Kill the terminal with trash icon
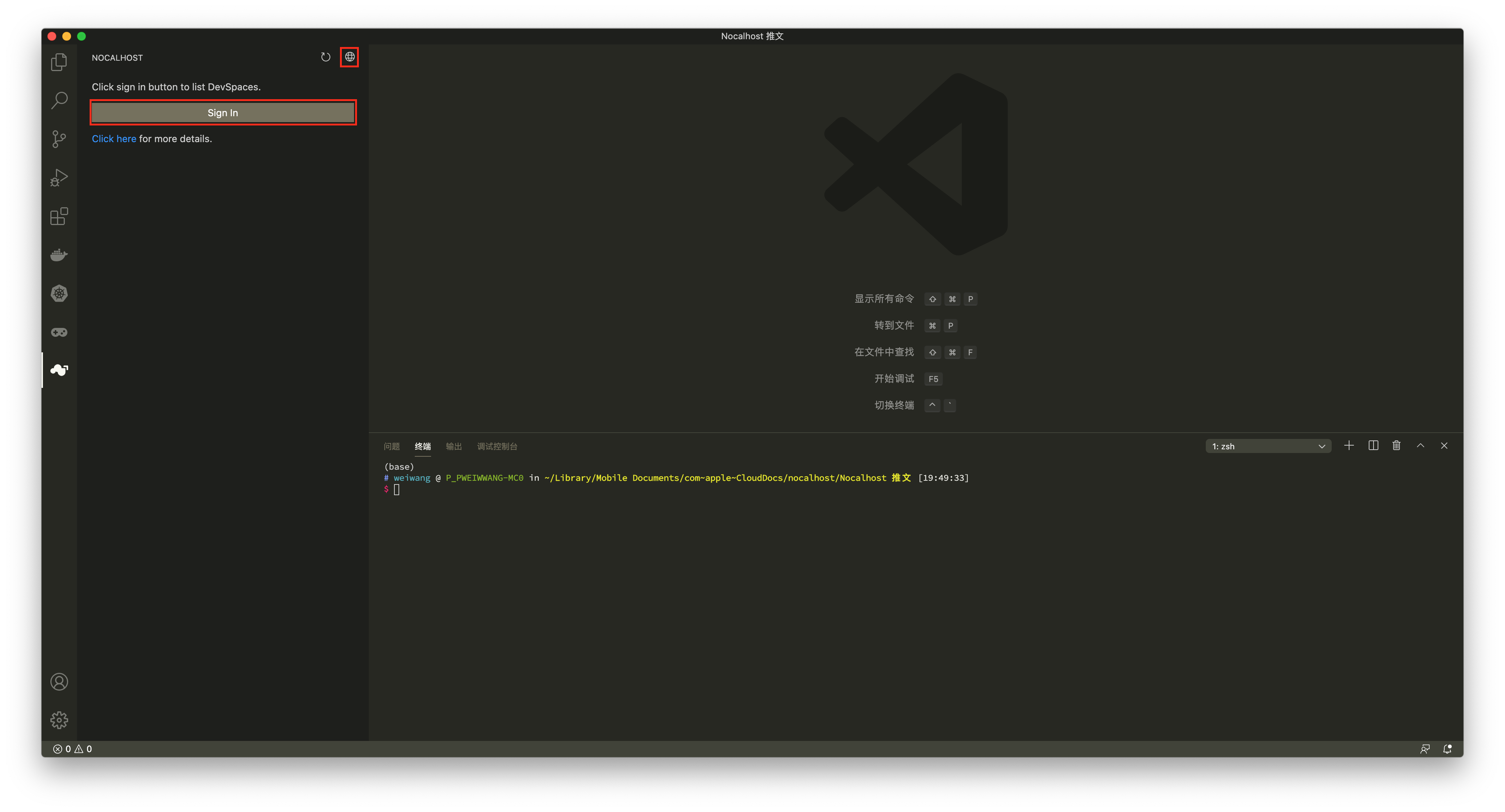Viewport: 1505px width, 812px height. click(x=1396, y=446)
